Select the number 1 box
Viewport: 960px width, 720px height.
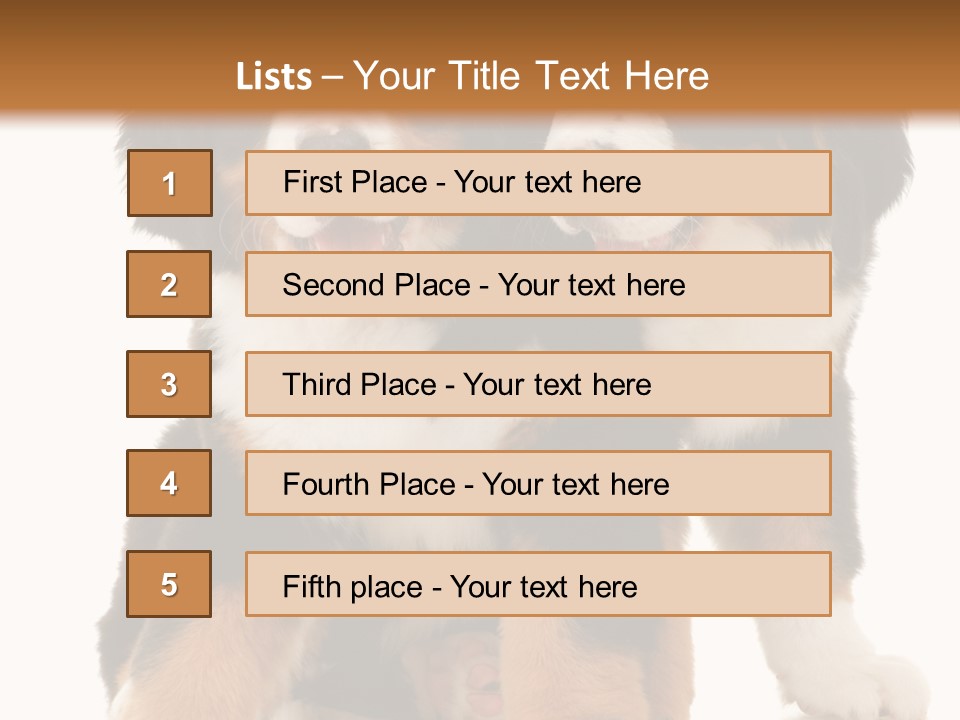pos(170,183)
